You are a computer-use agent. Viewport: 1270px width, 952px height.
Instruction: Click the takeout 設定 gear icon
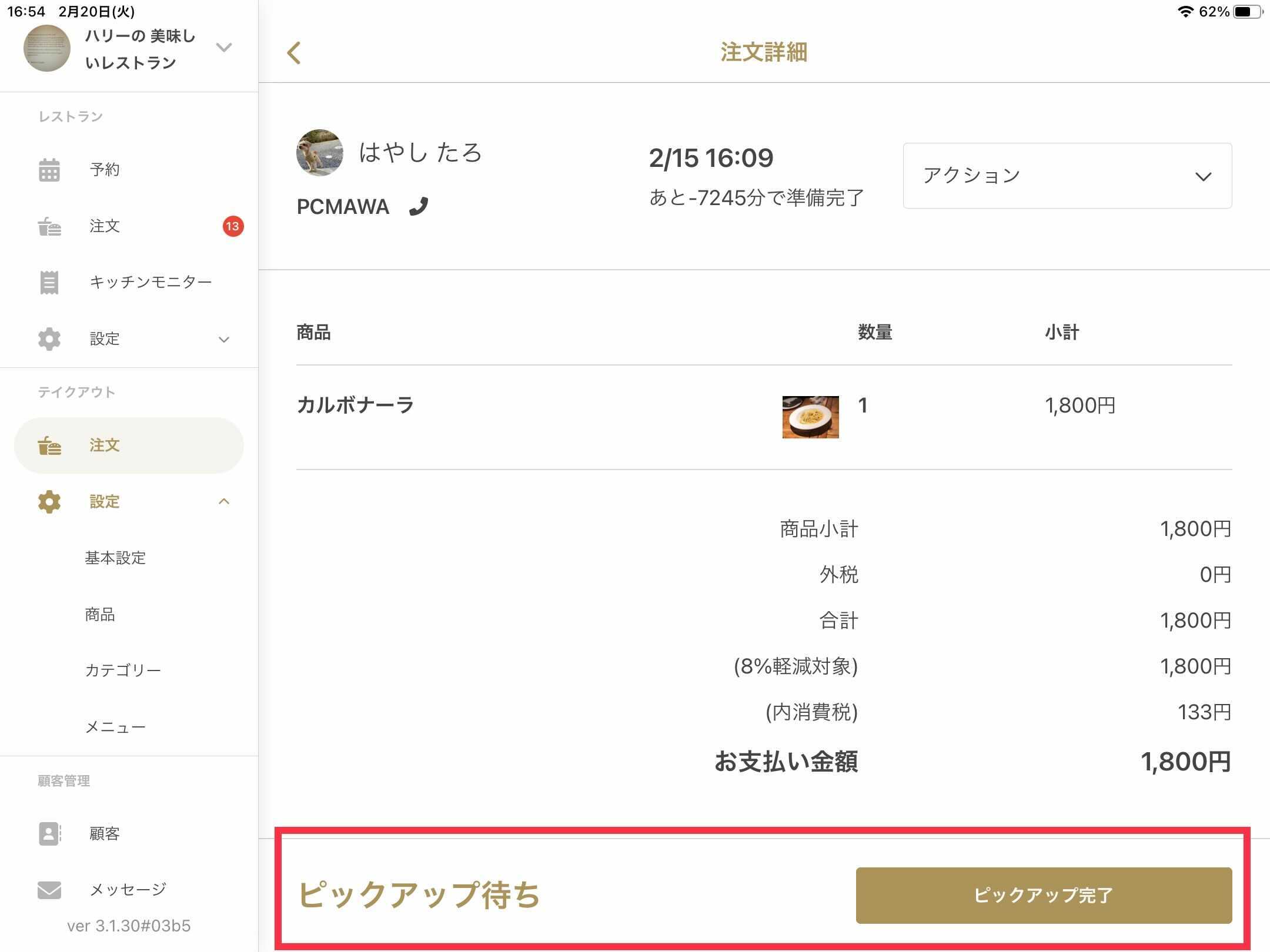click(49, 501)
